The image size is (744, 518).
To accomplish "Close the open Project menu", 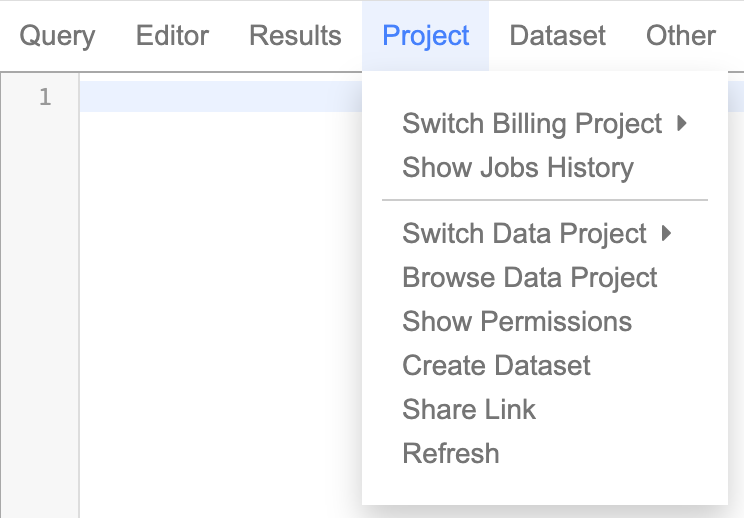I will pyautogui.click(x=426, y=36).
